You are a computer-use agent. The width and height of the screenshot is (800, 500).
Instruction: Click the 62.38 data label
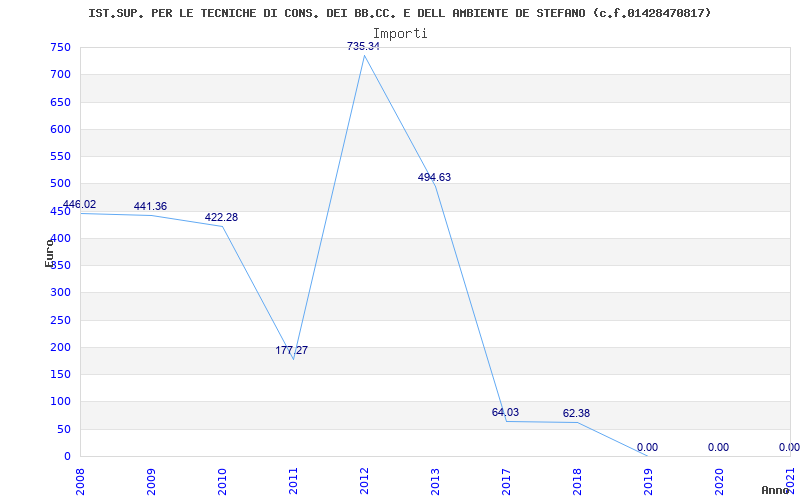pyautogui.click(x=577, y=413)
